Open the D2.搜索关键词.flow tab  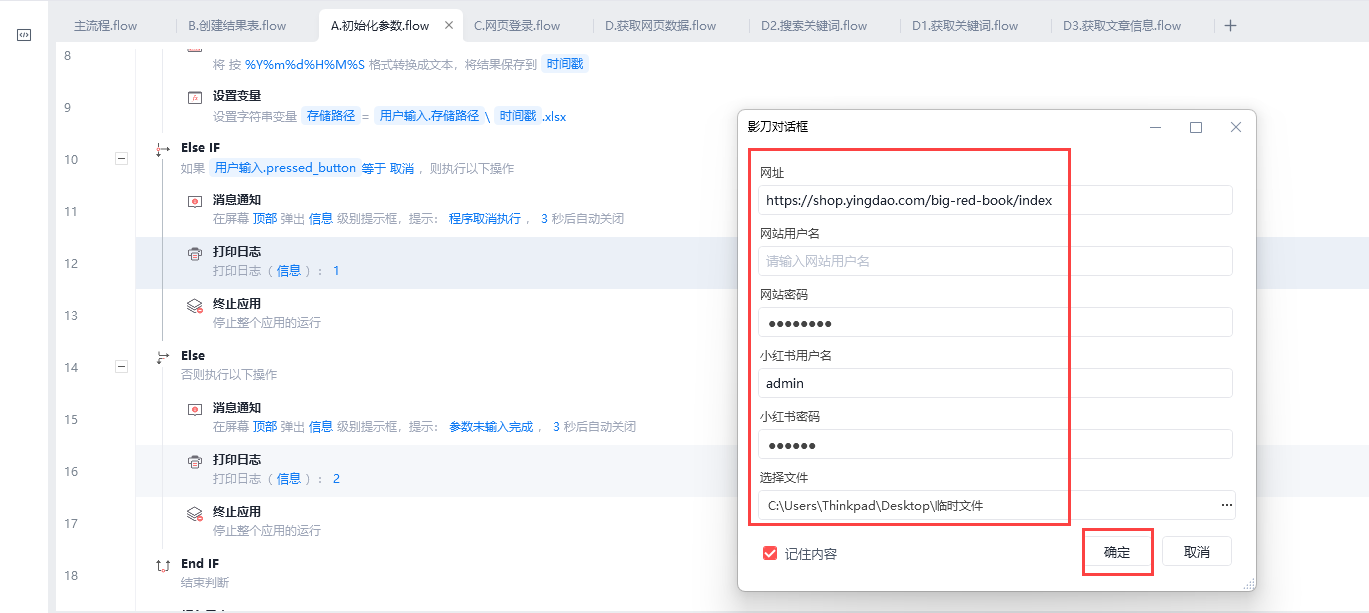coord(813,25)
